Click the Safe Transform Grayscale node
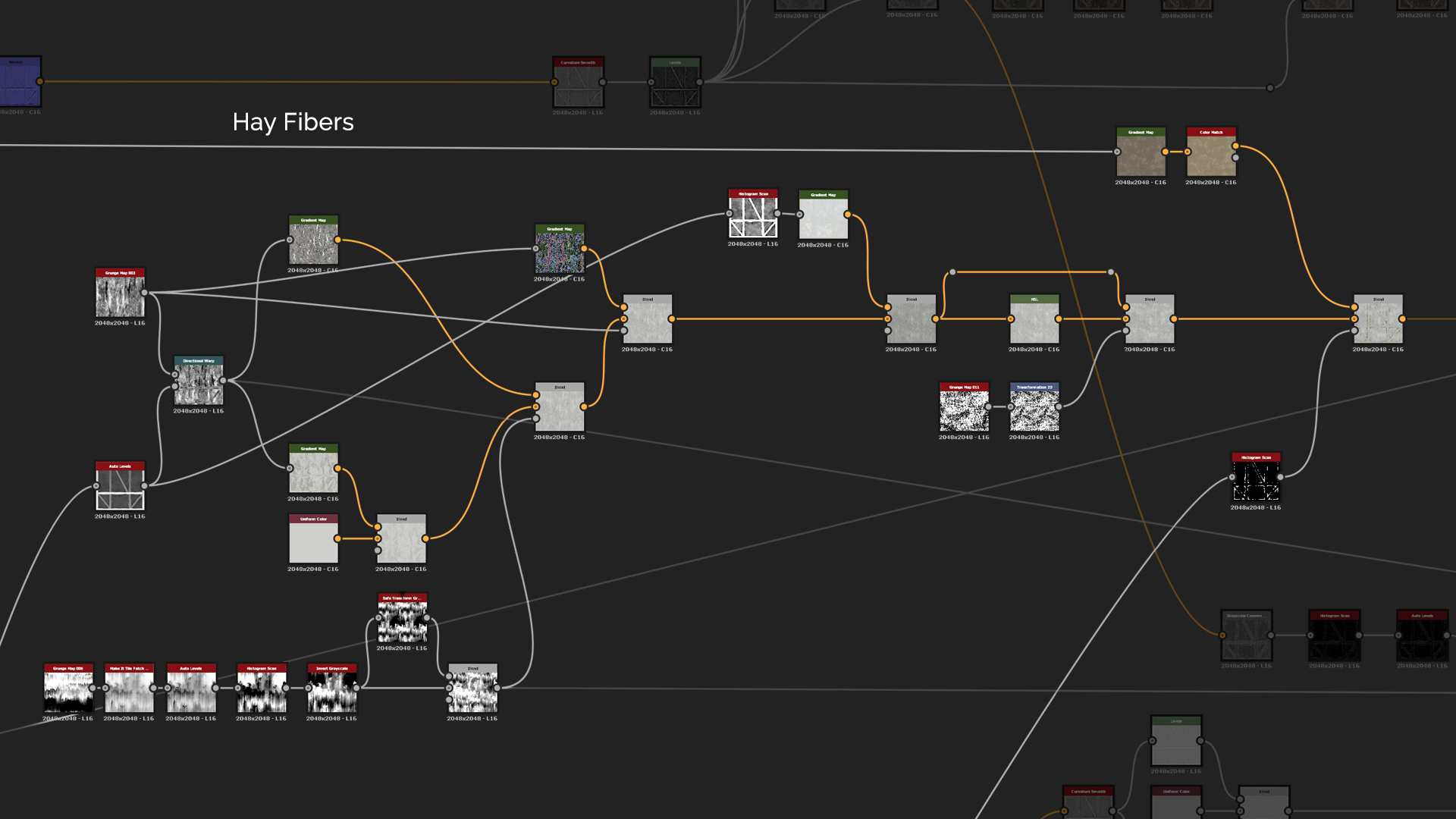Viewport: 1456px width, 819px height. [x=402, y=621]
